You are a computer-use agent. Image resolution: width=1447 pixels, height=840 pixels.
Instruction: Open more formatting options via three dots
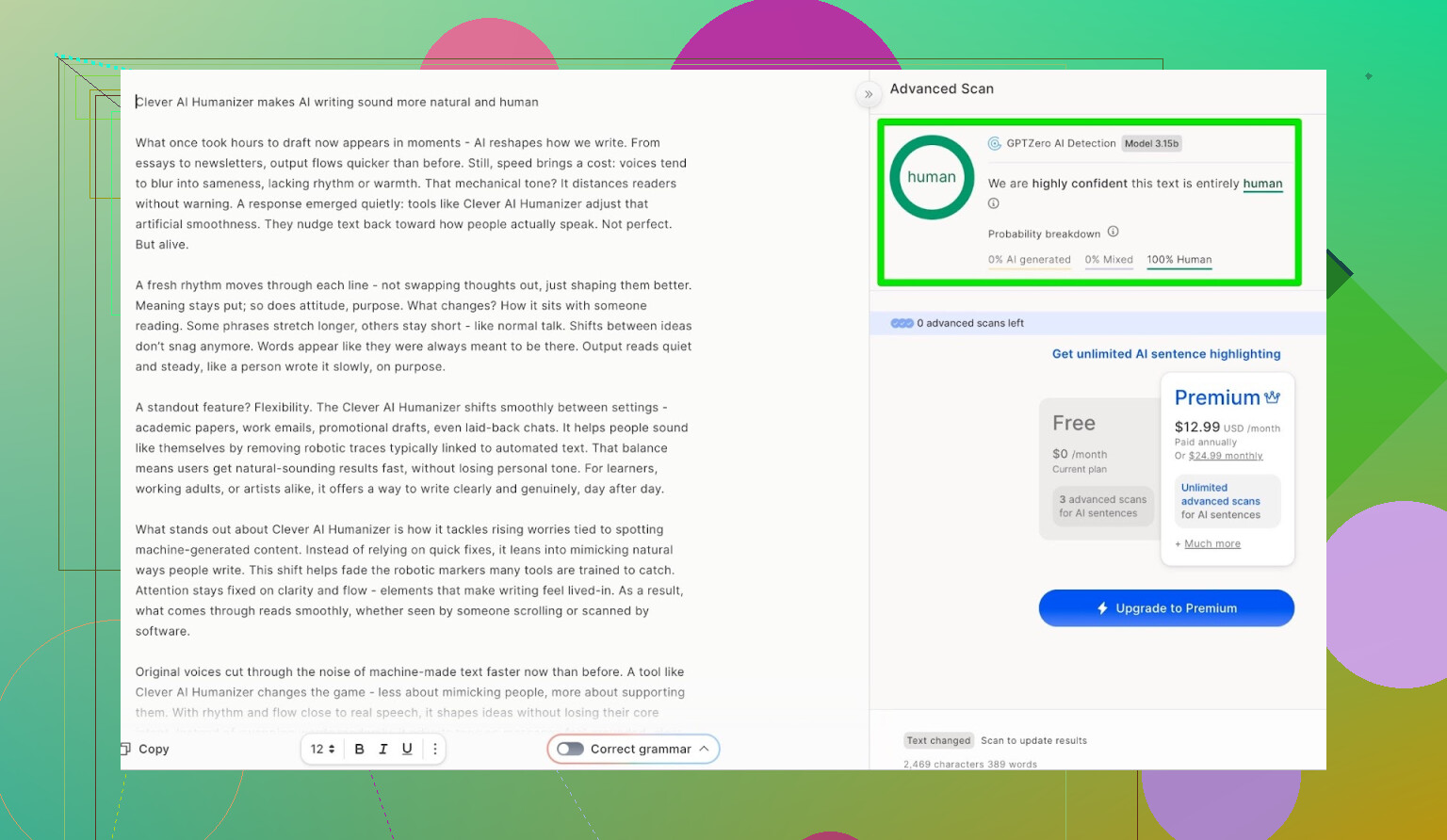[434, 749]
